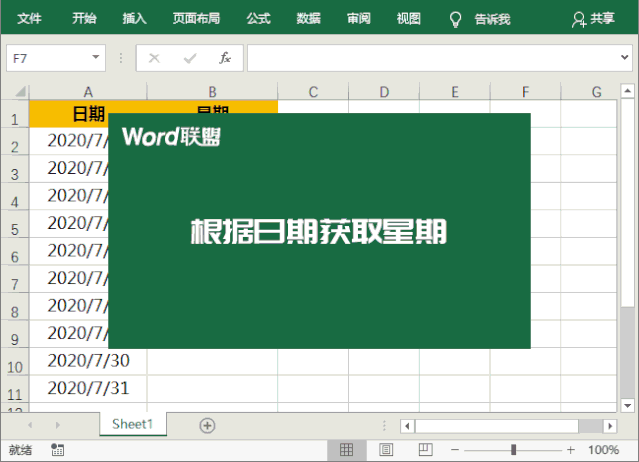Viewport: 639px width, 462px height.
Task: Open the Name Box dropdown
Action: pos(96,58)
